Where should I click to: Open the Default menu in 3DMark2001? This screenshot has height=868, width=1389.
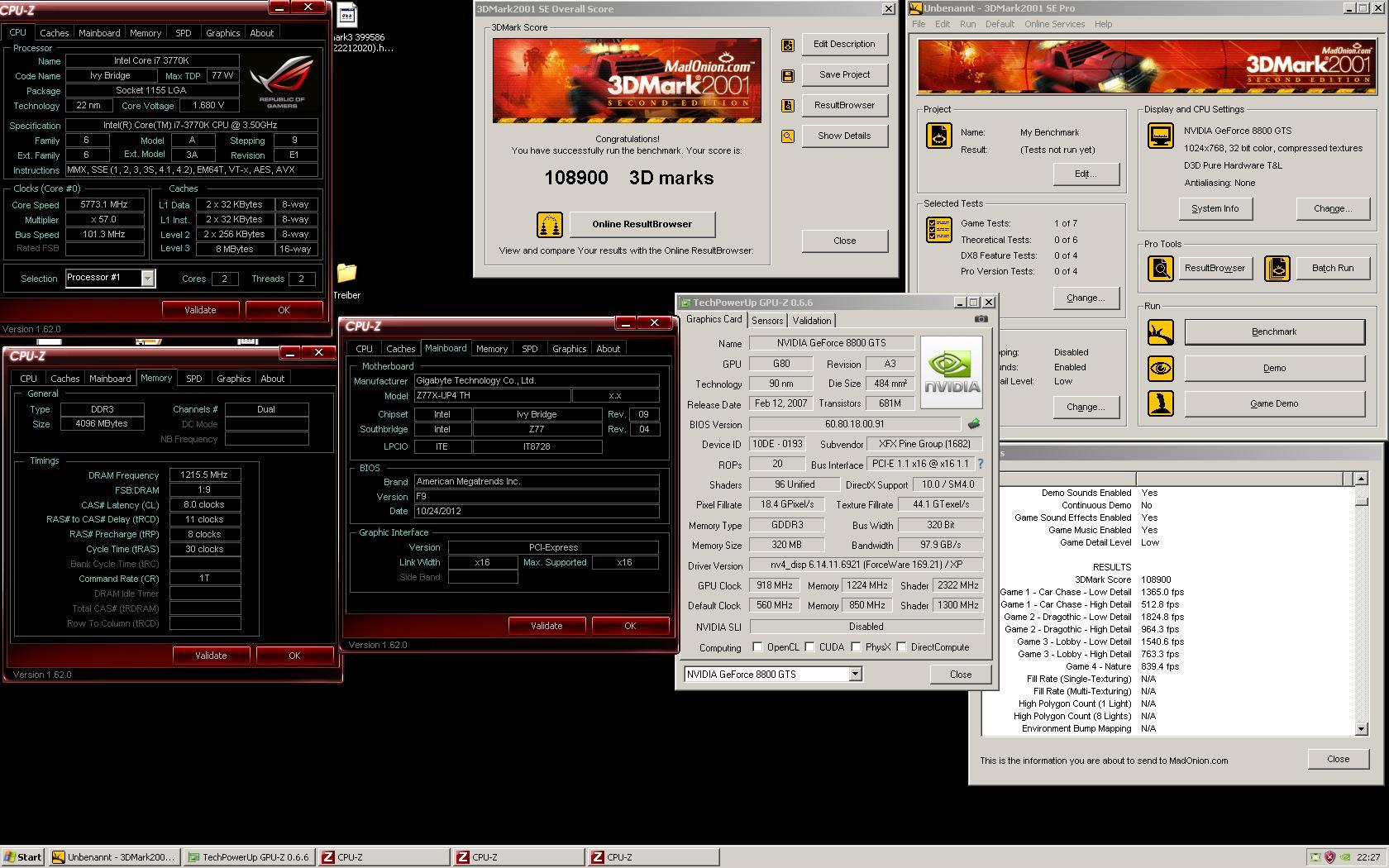pos(1000,24)
